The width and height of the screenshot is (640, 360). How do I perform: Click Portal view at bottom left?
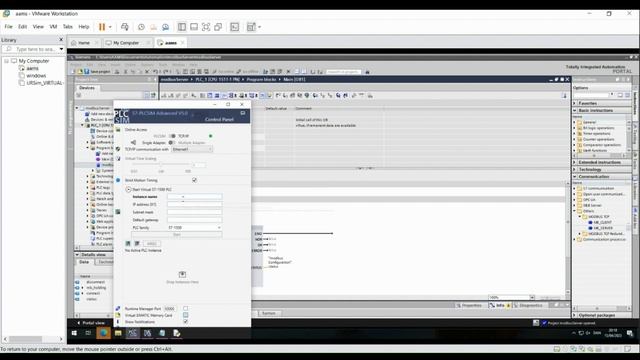(x=91, y=323)
